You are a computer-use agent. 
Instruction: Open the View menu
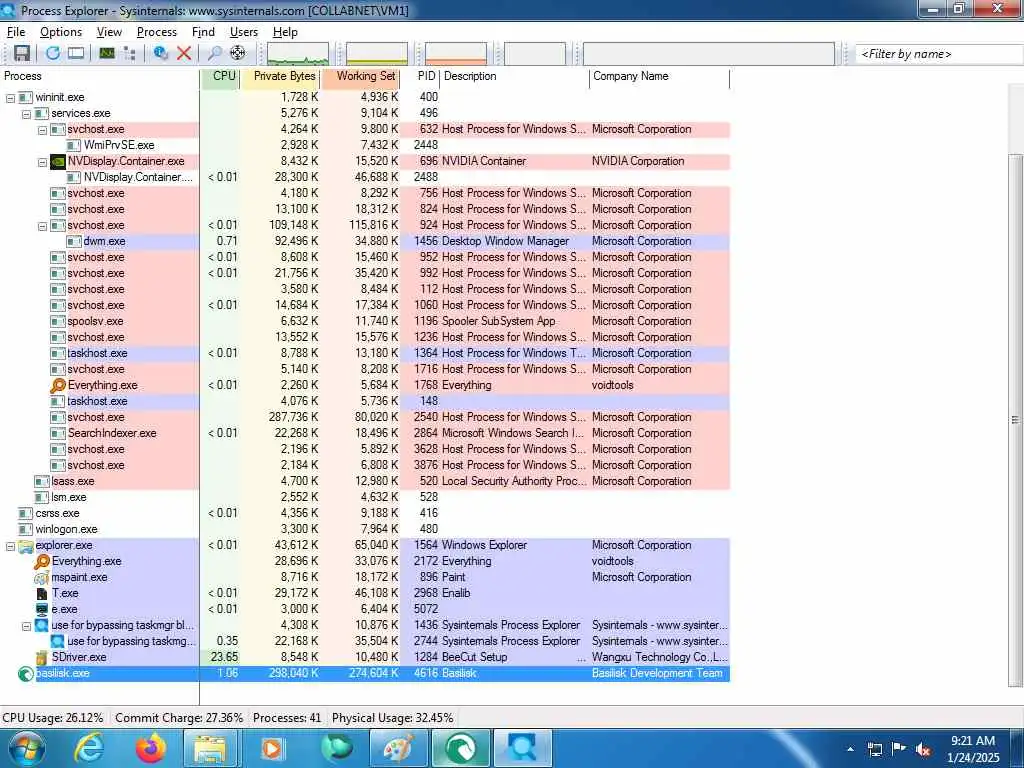point(109,32)
